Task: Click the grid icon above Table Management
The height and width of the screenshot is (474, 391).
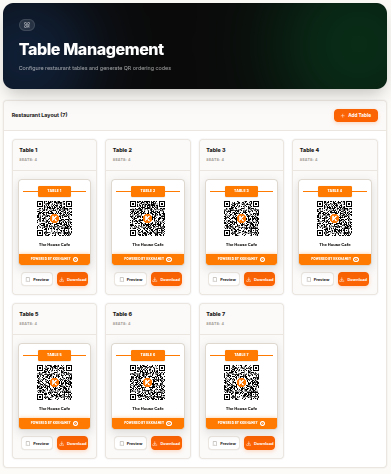Action: pos(27,25)
